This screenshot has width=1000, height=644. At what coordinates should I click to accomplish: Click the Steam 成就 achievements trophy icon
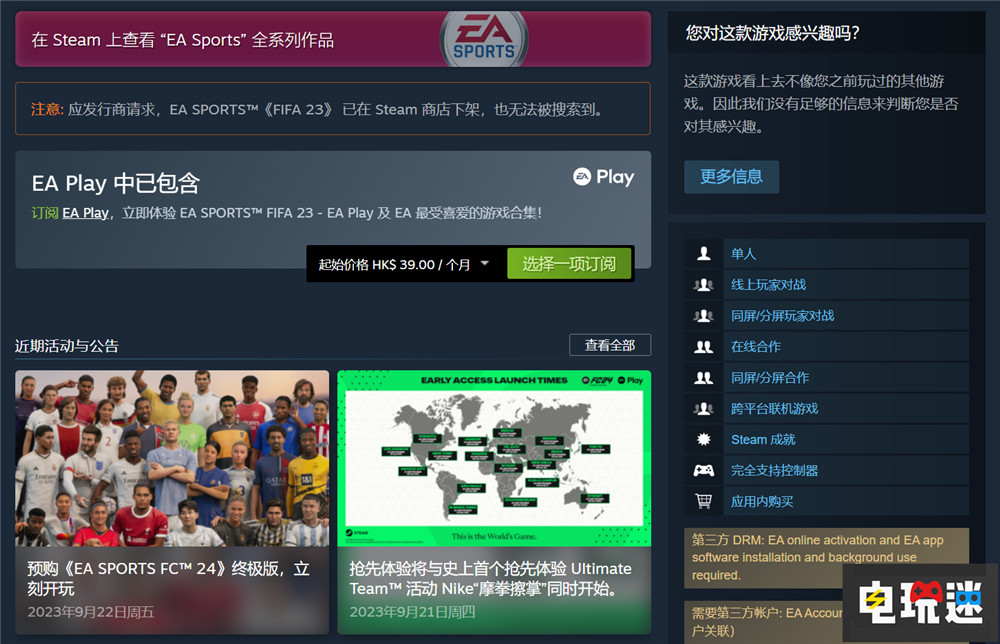click(x=703, y=439)
